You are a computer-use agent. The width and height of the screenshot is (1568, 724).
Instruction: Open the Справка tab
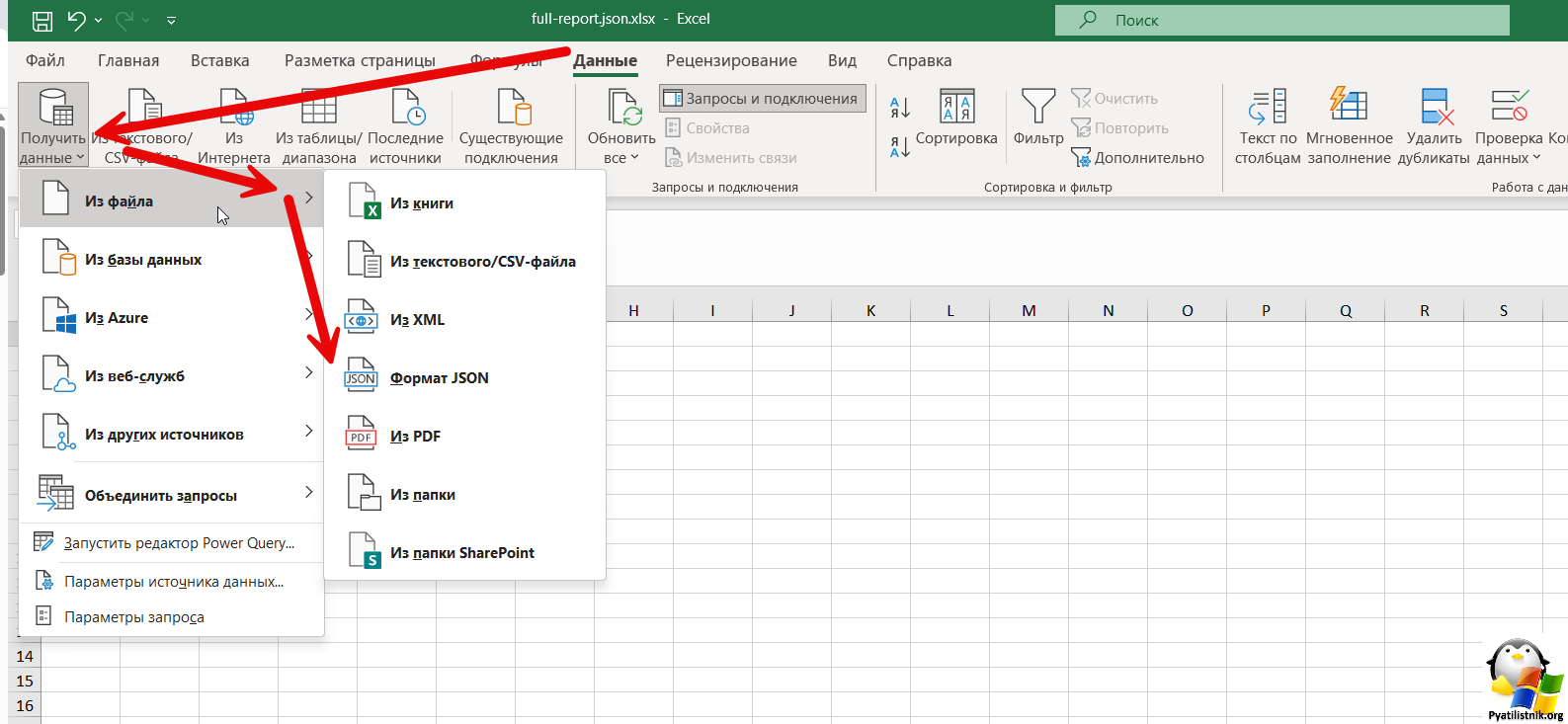[x=919, y=60]
